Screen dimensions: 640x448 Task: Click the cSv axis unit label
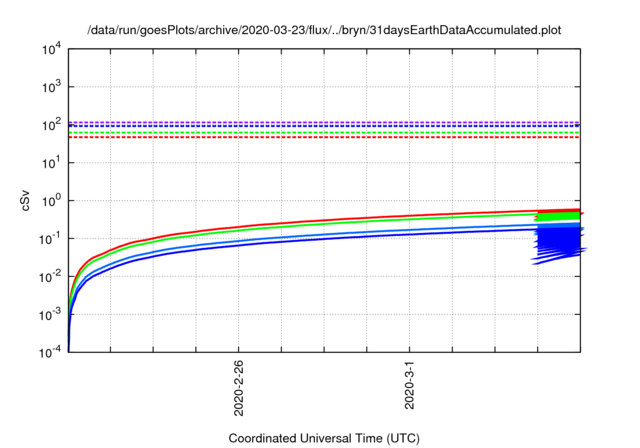25,200
